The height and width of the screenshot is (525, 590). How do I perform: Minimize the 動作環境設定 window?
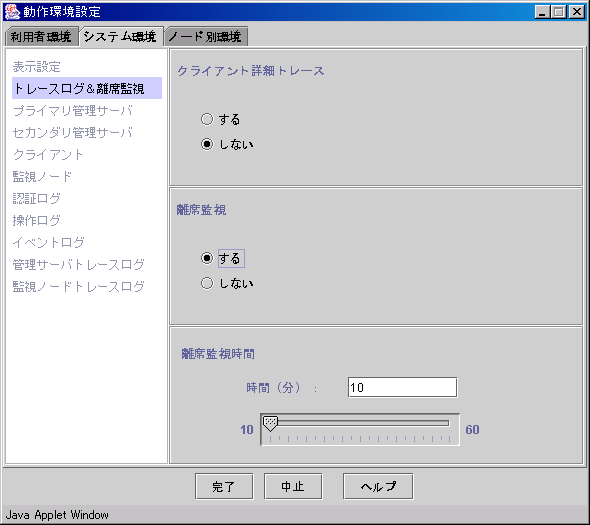pyautogui.click(x=542, y=12)
